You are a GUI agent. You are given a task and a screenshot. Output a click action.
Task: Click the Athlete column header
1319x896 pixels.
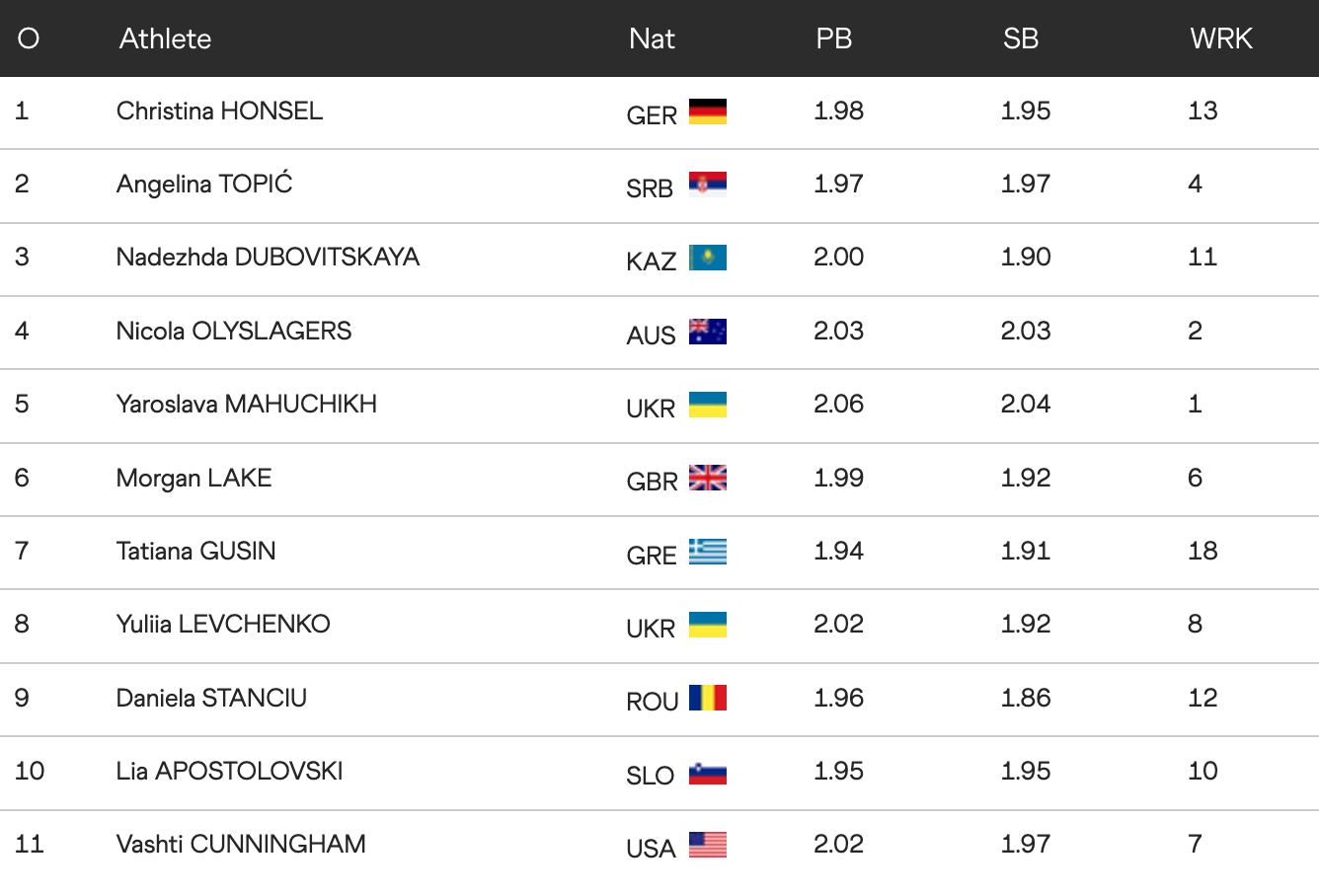(x=165, y=38)
